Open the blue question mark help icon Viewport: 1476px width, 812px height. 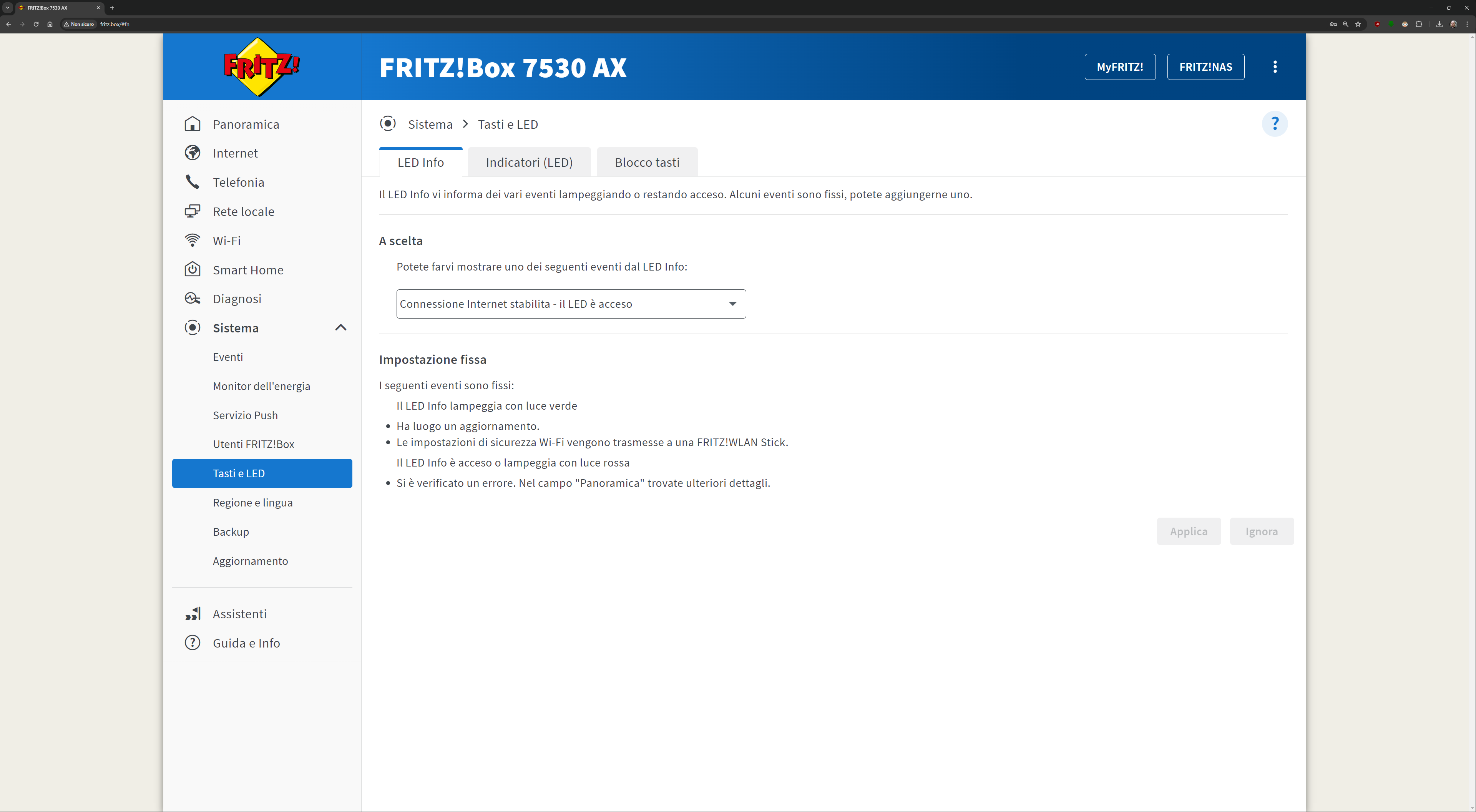[x=1274, y=124]
